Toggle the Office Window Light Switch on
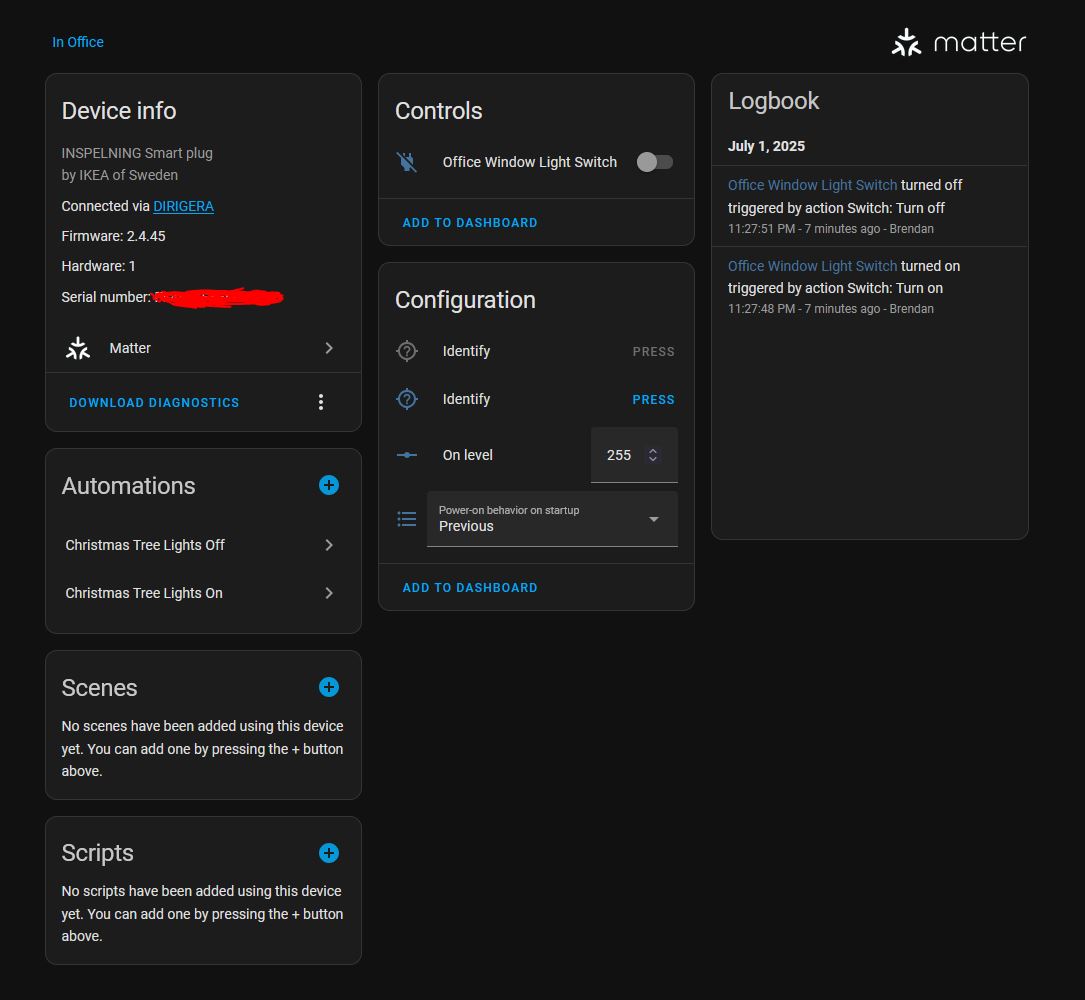The image size is (1085, 1000). tap(654, 161)
